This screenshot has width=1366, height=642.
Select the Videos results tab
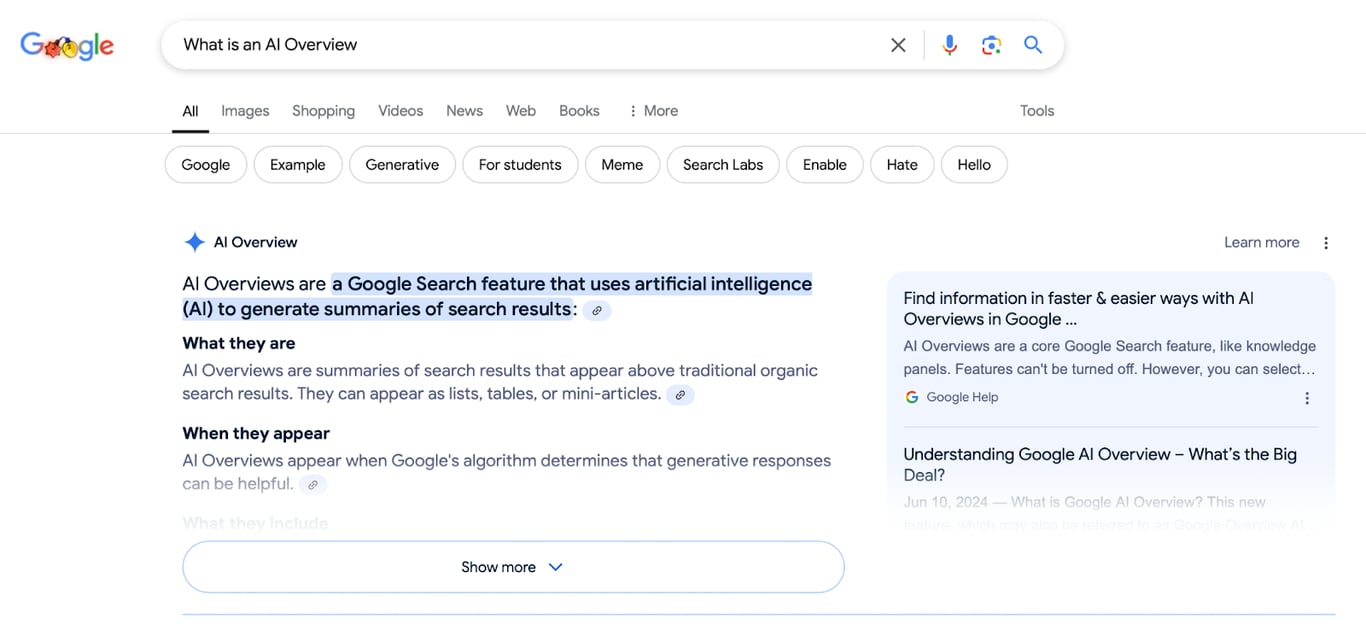[400, 111]
